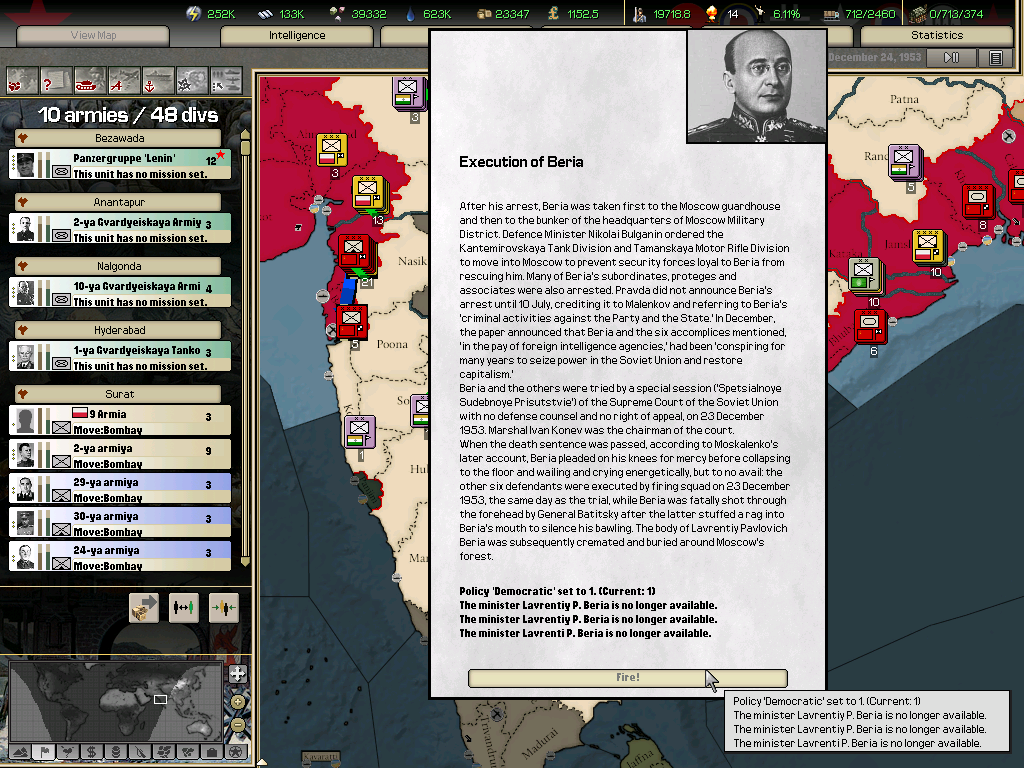Open naval units list with anchor icon
Screen dimensions: 1024x768
tap(157, 79)
